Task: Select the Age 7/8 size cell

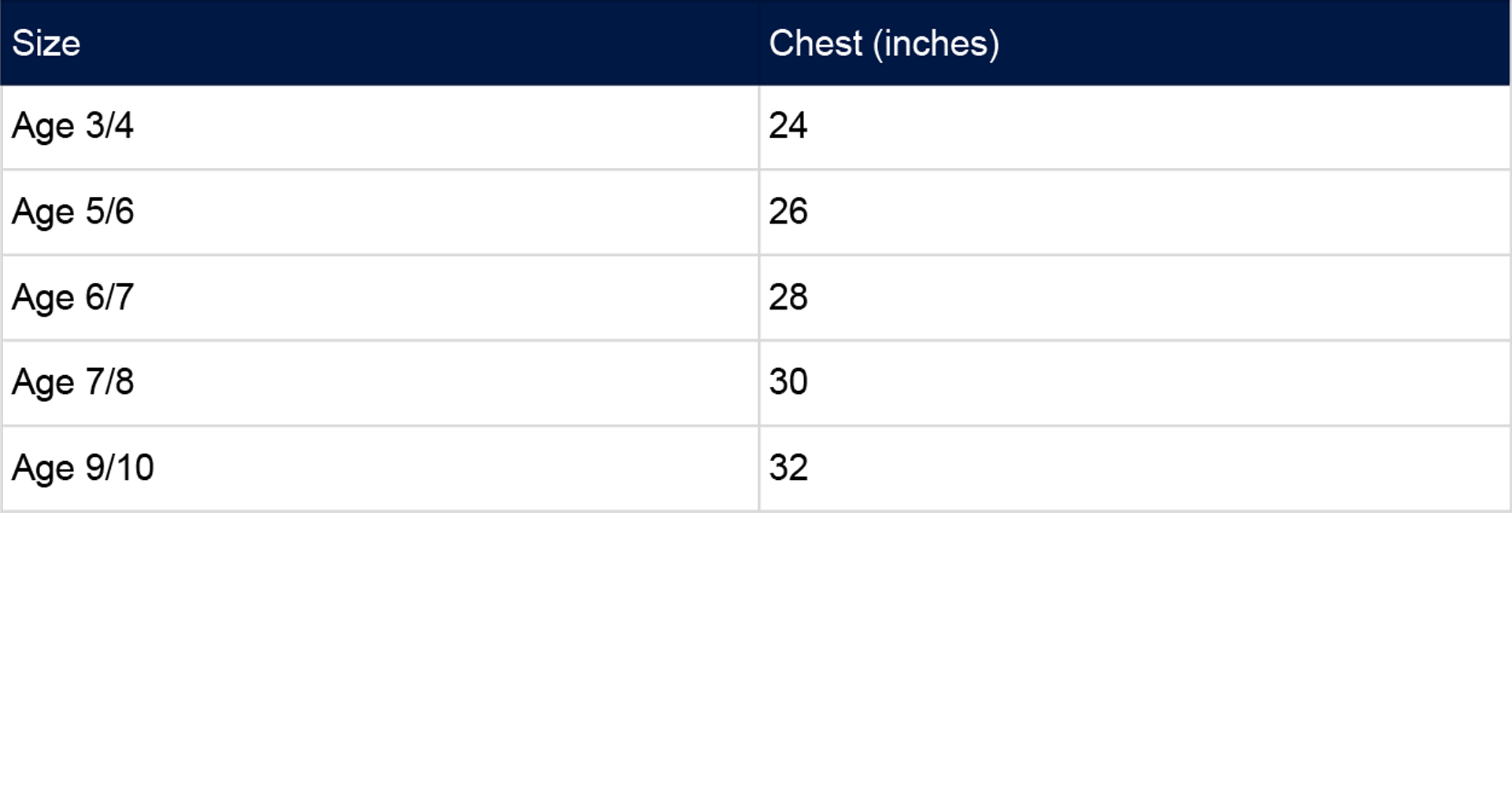Action: pos(380,383)
